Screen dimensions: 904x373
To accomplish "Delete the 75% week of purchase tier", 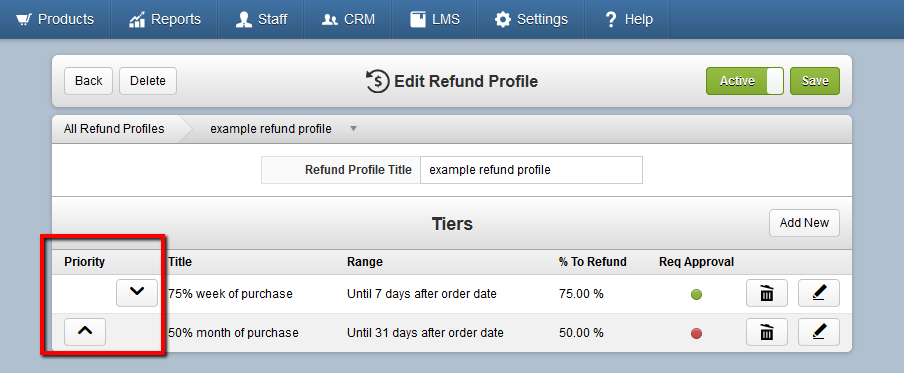I will pyautogui.click(x=767, y=293).
